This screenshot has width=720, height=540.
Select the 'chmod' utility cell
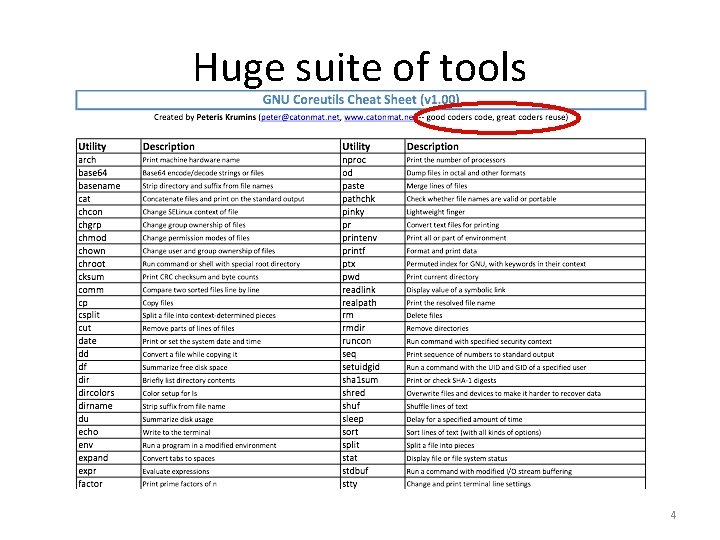click(x=108, y=238)
